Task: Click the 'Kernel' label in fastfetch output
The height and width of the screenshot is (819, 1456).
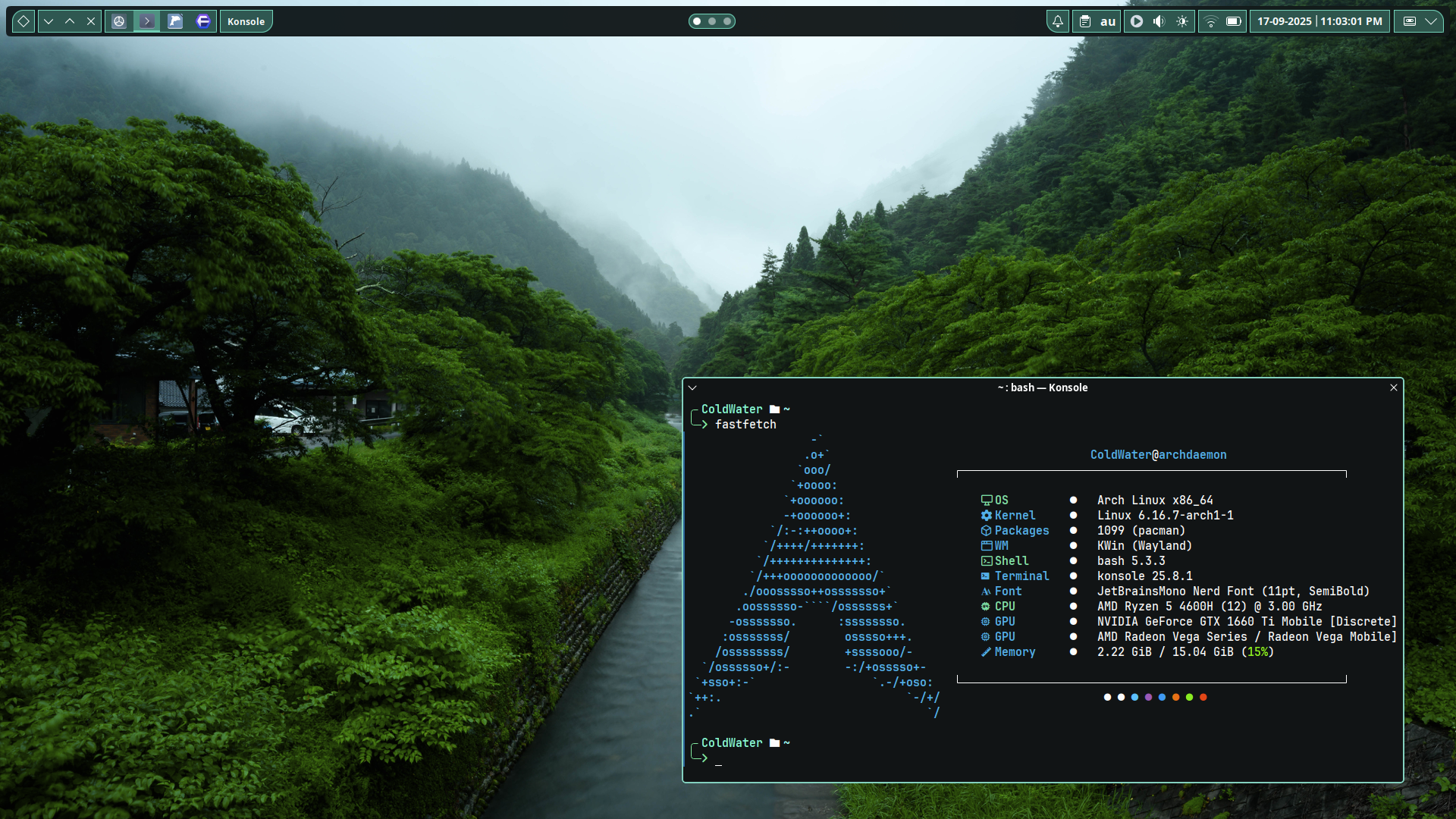Action: click(1015, 516)
